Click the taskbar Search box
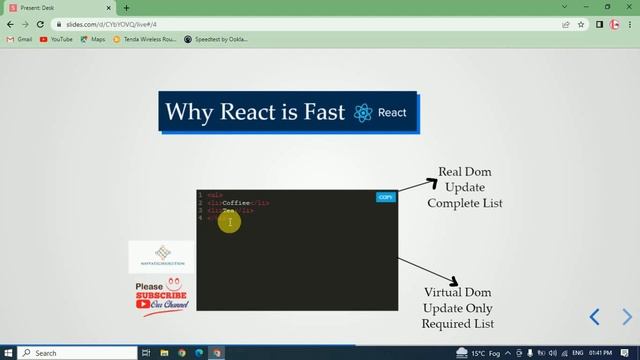Image resolution: width=640 pixels, height=360 pixels. [78, 353]
